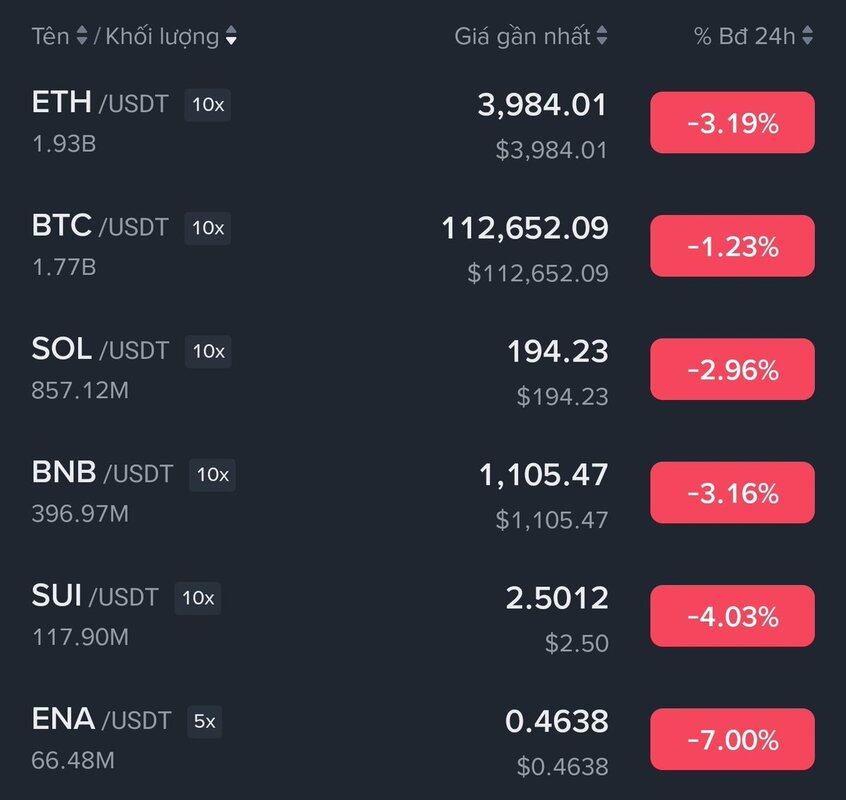Click BTC -1.23% change button
This screenshot has height=800, width=846.
click(732, 246)
